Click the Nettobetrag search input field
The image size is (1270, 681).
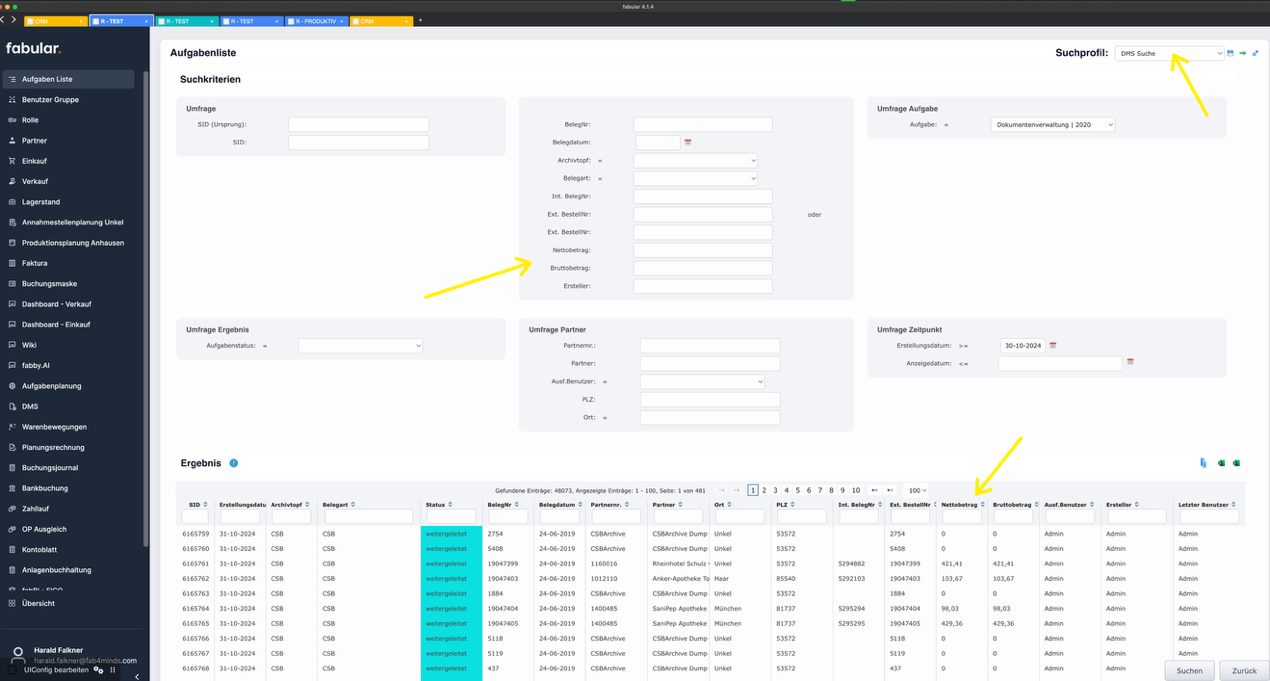(x=702, y=250)
